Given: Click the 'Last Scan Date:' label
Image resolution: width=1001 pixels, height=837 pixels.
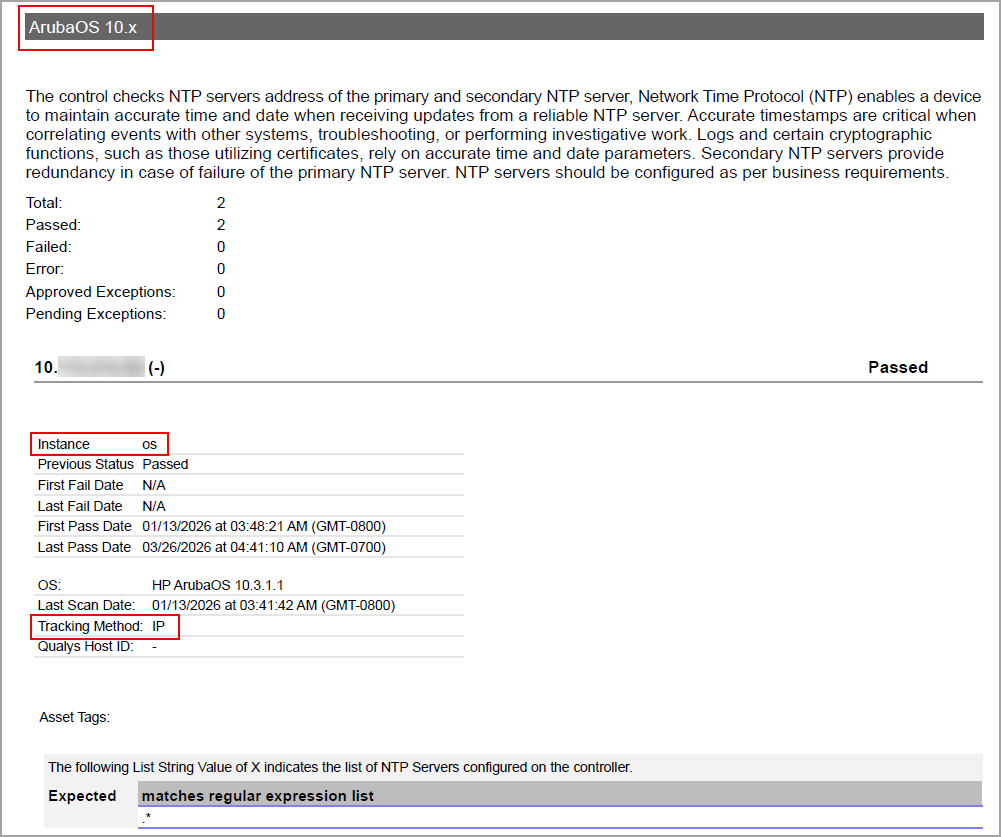Looking at the screenshot, I should tap(86, 605).
